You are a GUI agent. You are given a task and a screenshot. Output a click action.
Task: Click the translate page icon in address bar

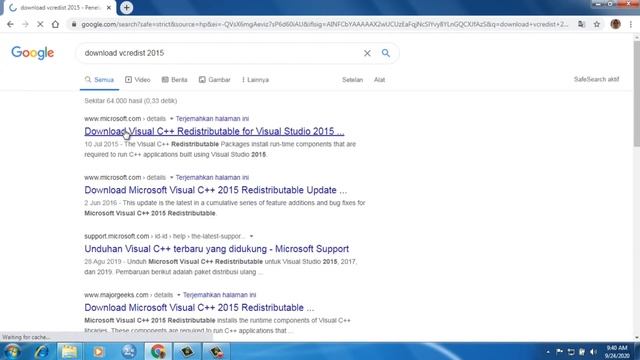581,24
